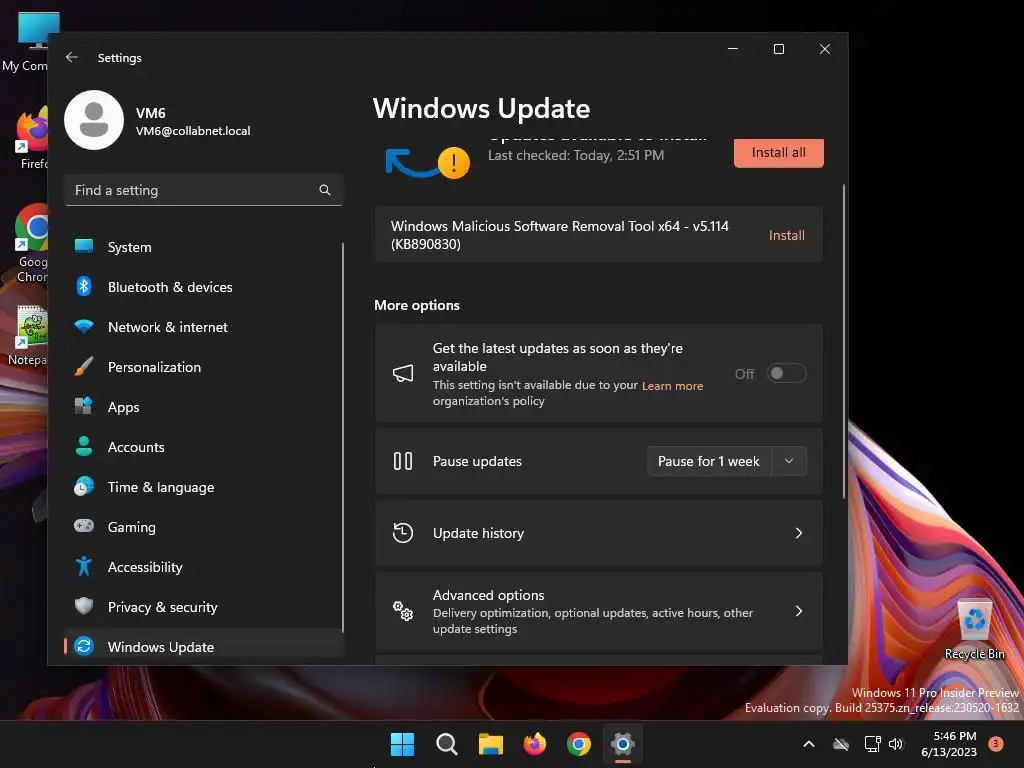
Task: Open Accounts category
Action: click(204, 447)
